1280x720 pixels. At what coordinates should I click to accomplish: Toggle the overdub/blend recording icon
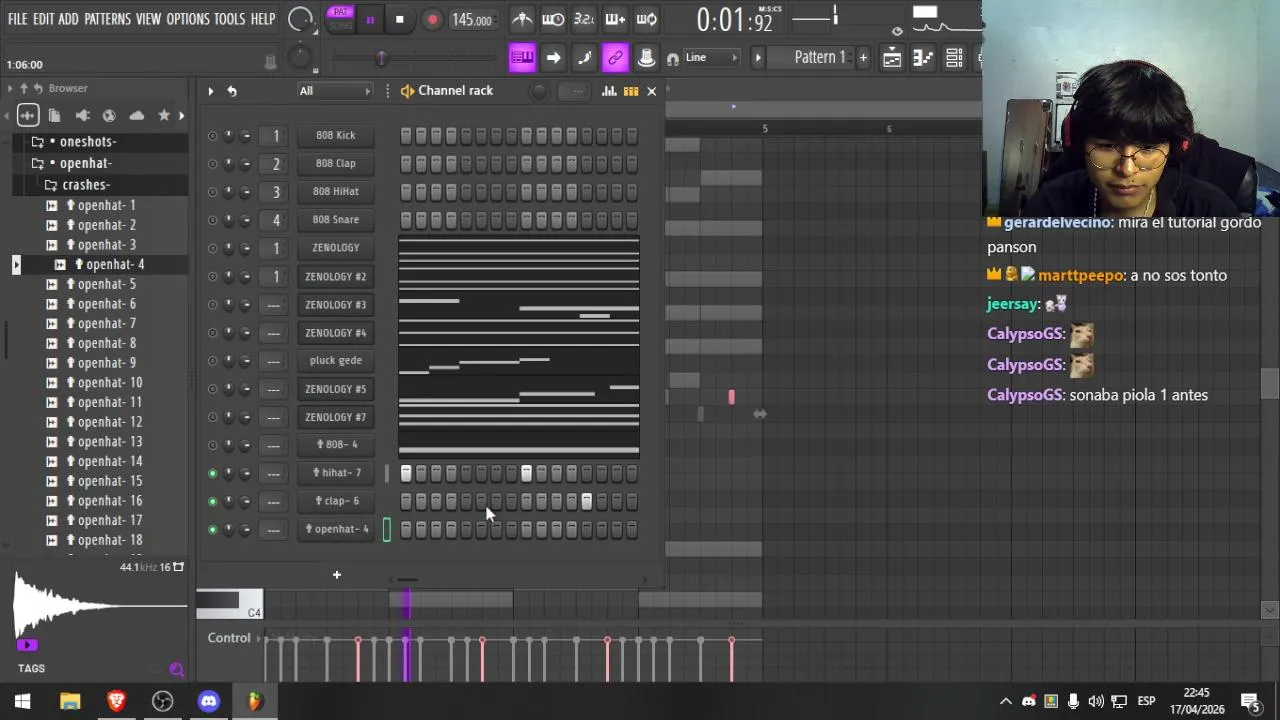coord(615,19)
